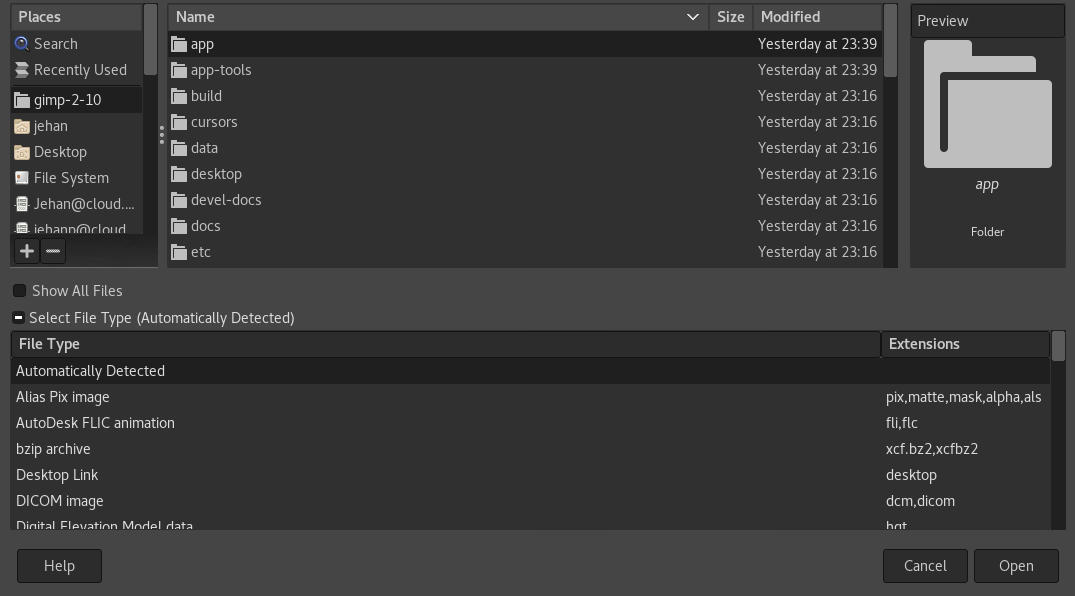The image size is (1075, 596).
Task: Select the devel-docs folder
Action: click(x=227, y=199)
